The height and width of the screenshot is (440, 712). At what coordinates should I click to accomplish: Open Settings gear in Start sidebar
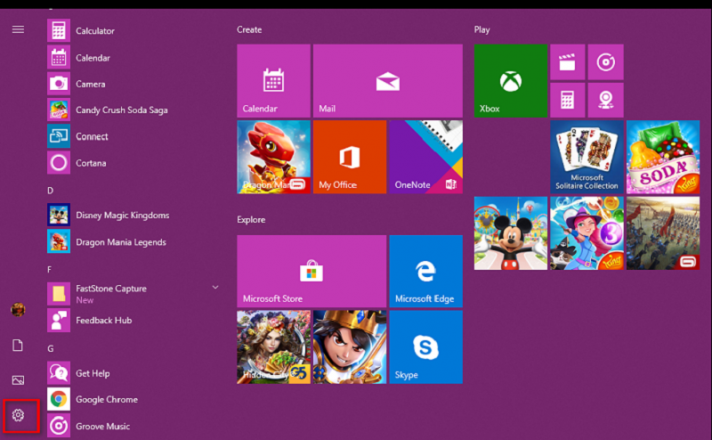point(18,415)
